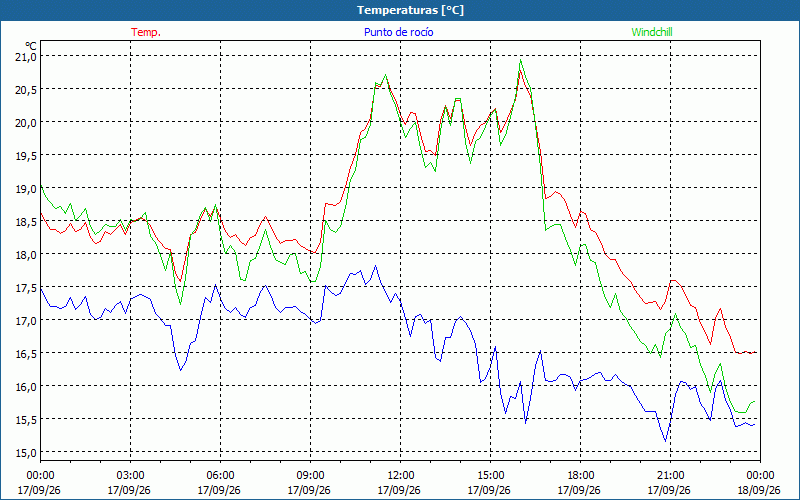Click the 15,0 y-axis label
This screenshot has width=800, height=500.
pos(25,453)
